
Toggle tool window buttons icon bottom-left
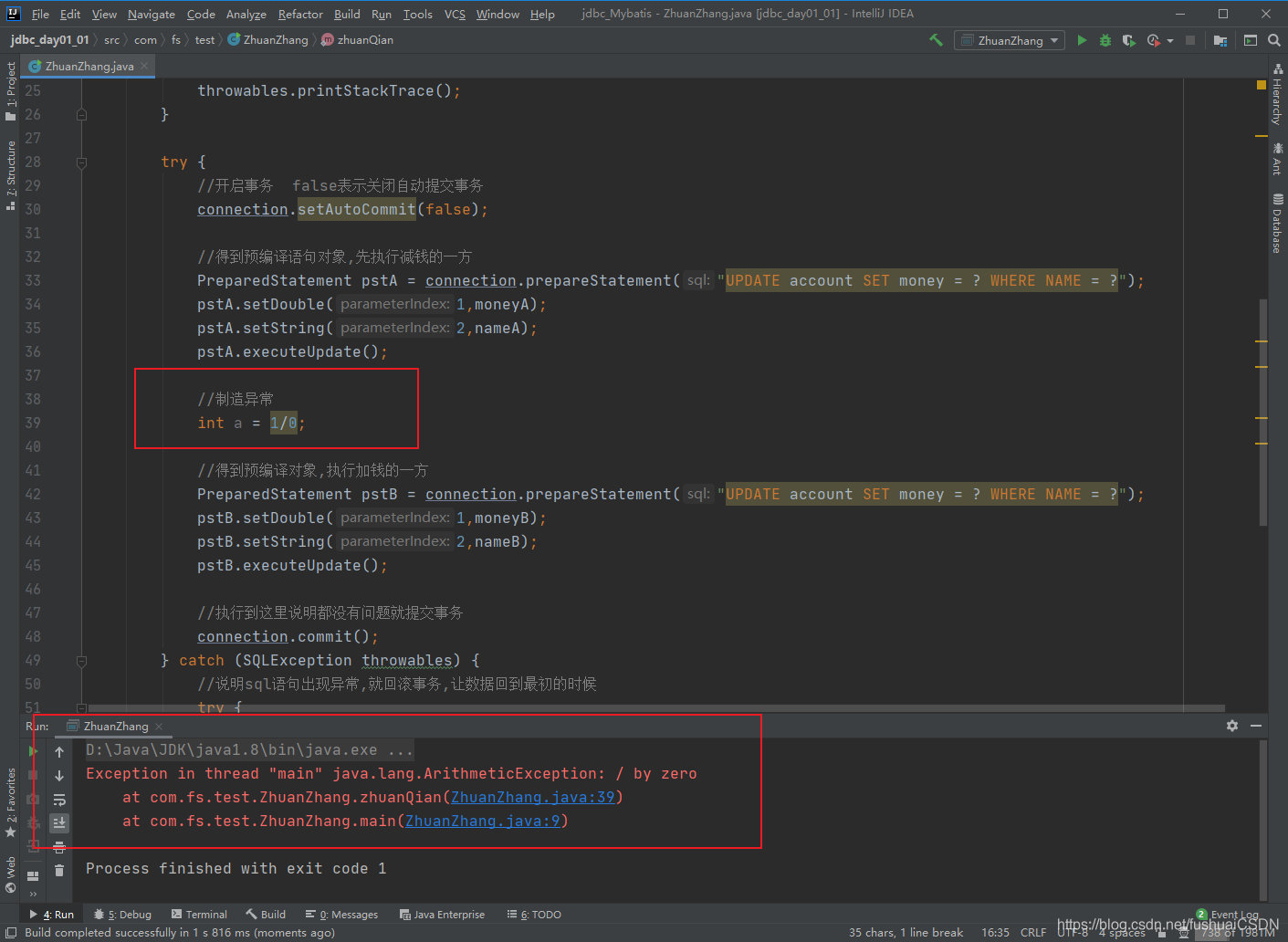coord(11,933)
